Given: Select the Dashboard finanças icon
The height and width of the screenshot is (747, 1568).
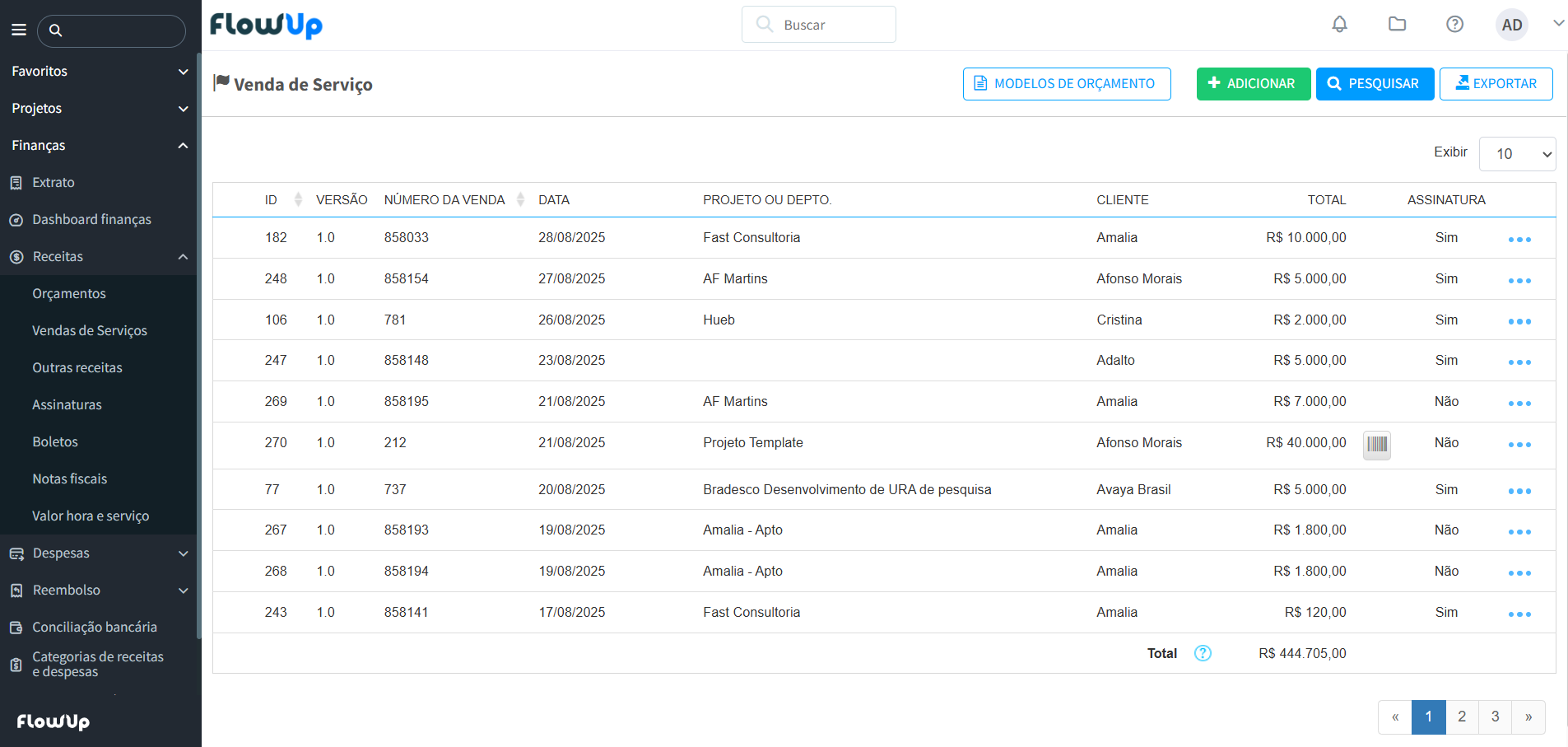Looking at the screenshot, I should [17, 219].
